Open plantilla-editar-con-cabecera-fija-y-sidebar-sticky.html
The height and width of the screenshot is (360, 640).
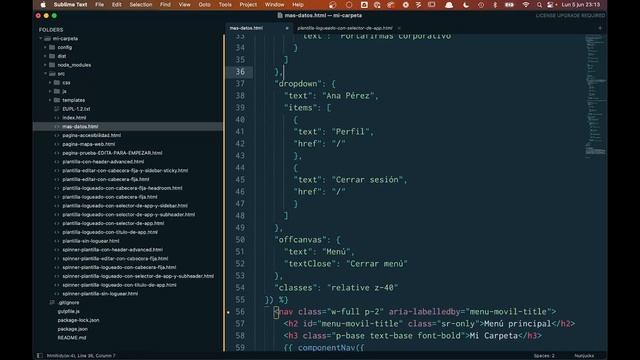pos(125,171)
